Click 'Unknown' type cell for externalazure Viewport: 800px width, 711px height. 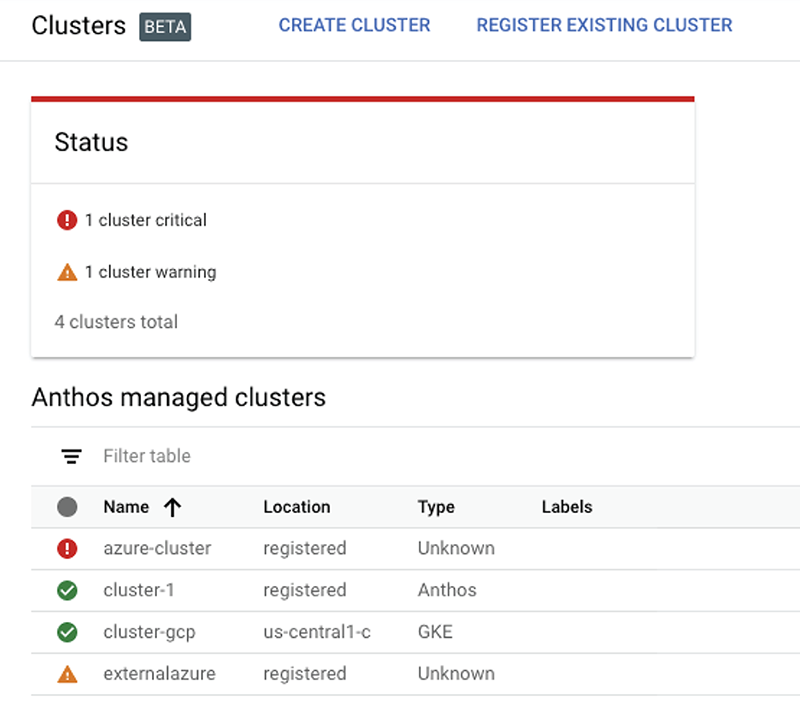[x=456, y=674]
